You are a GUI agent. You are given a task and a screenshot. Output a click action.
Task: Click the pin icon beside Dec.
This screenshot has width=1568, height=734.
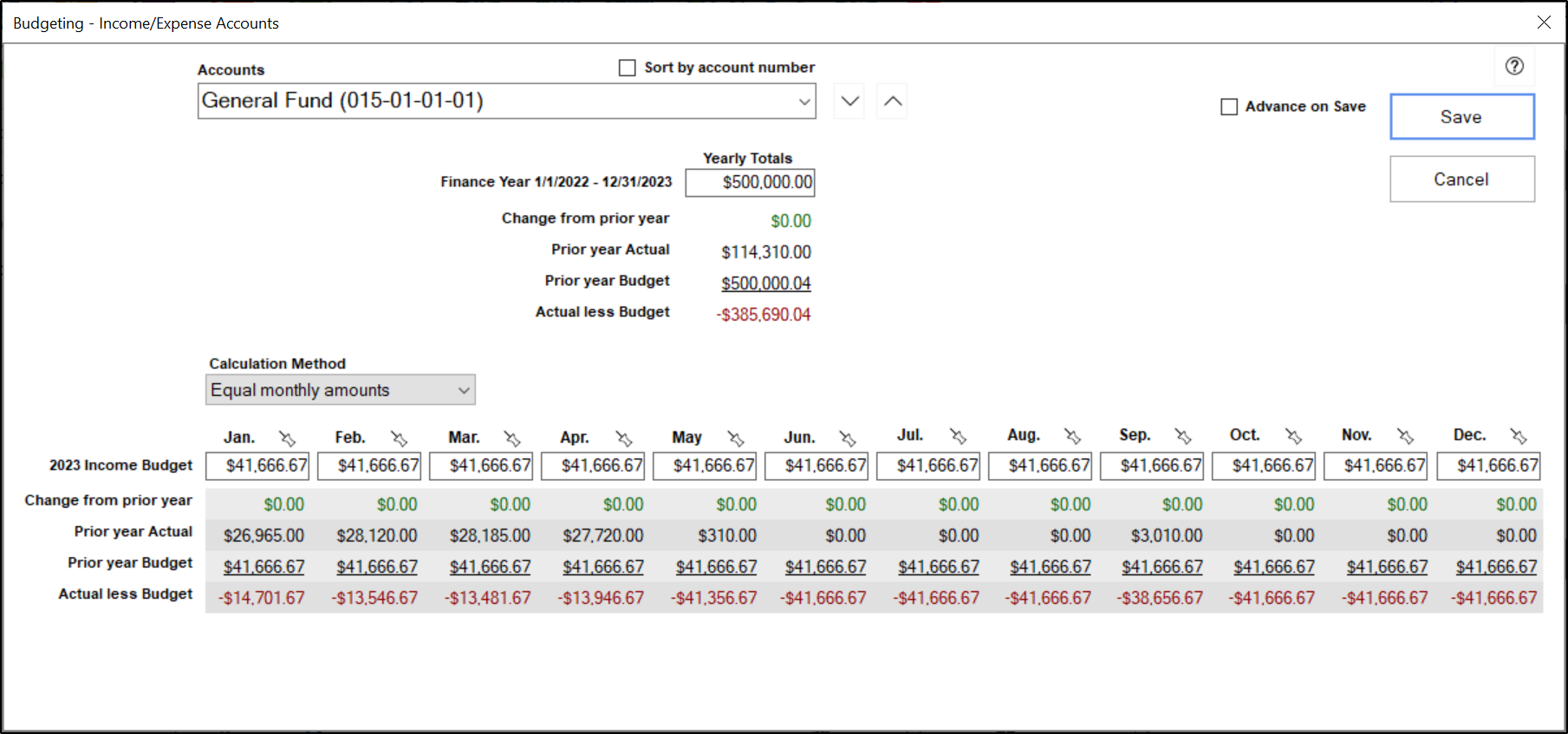coord(1518,436)
